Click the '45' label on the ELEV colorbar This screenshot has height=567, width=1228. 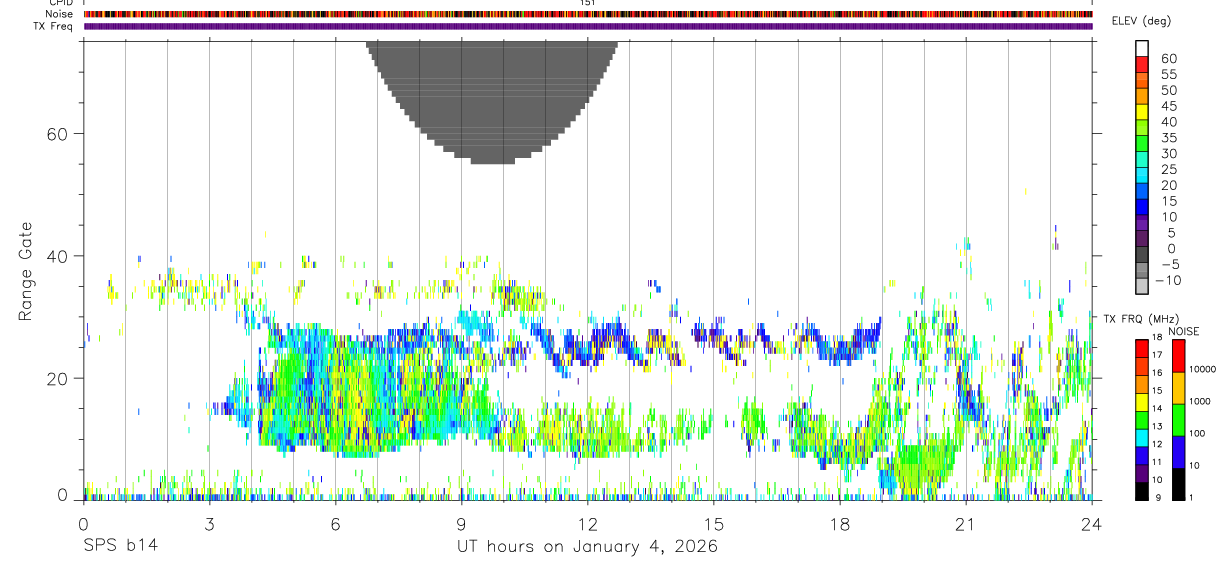coord(1168,106)
